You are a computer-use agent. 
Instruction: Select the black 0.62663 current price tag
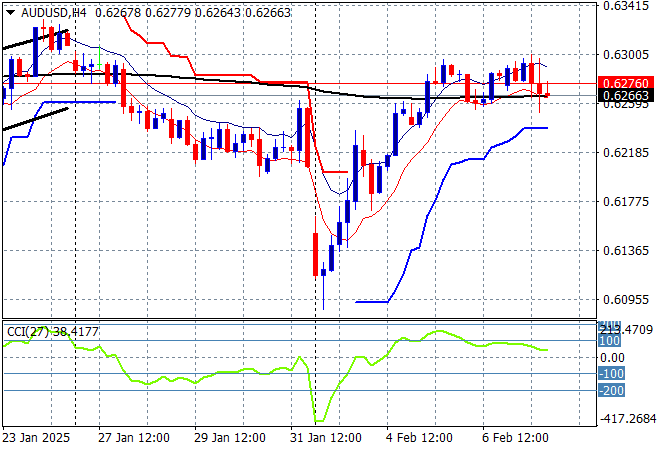coord(626,96)
